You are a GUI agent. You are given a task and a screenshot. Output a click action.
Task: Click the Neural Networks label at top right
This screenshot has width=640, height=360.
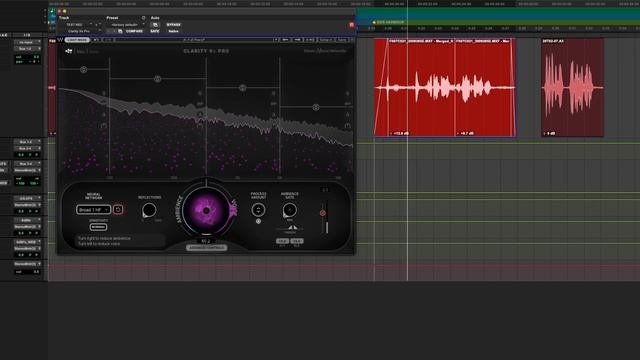coord(325,51)
